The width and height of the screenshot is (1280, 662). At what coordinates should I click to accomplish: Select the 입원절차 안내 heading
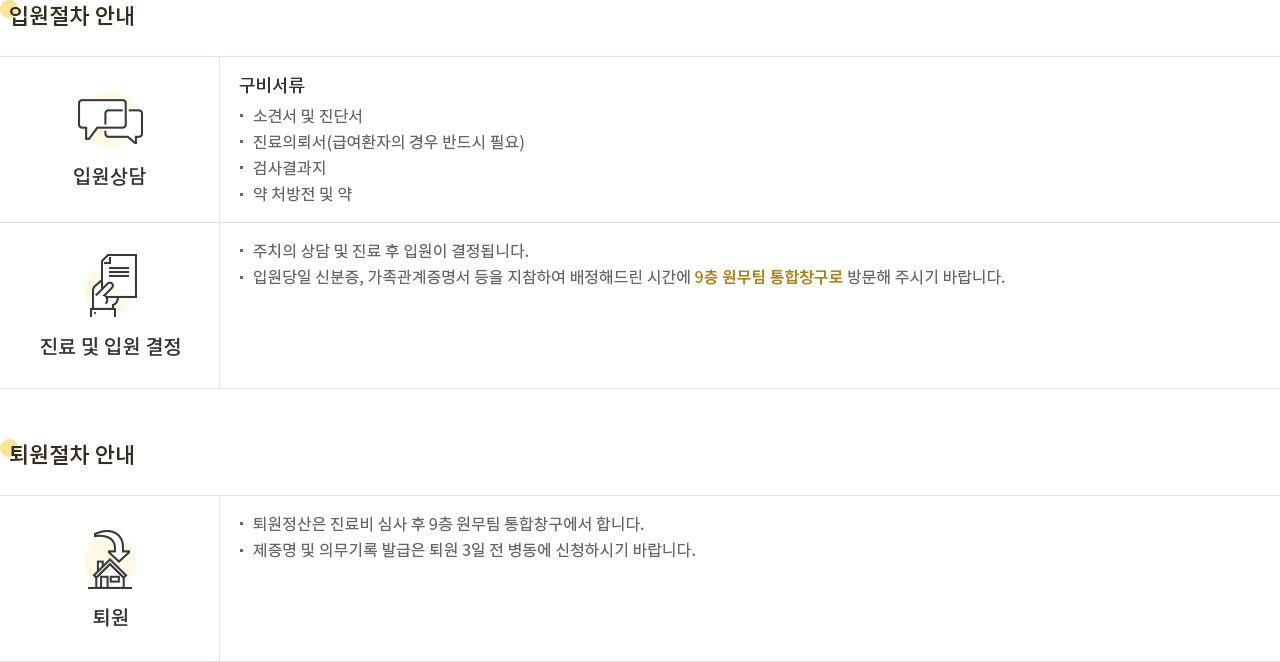72,16
